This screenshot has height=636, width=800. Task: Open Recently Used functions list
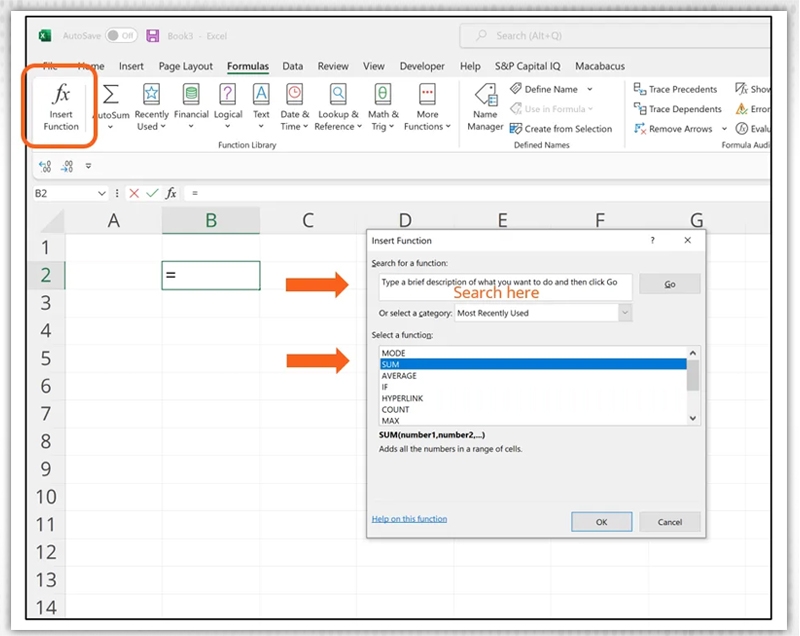click(x=152, y=96)
